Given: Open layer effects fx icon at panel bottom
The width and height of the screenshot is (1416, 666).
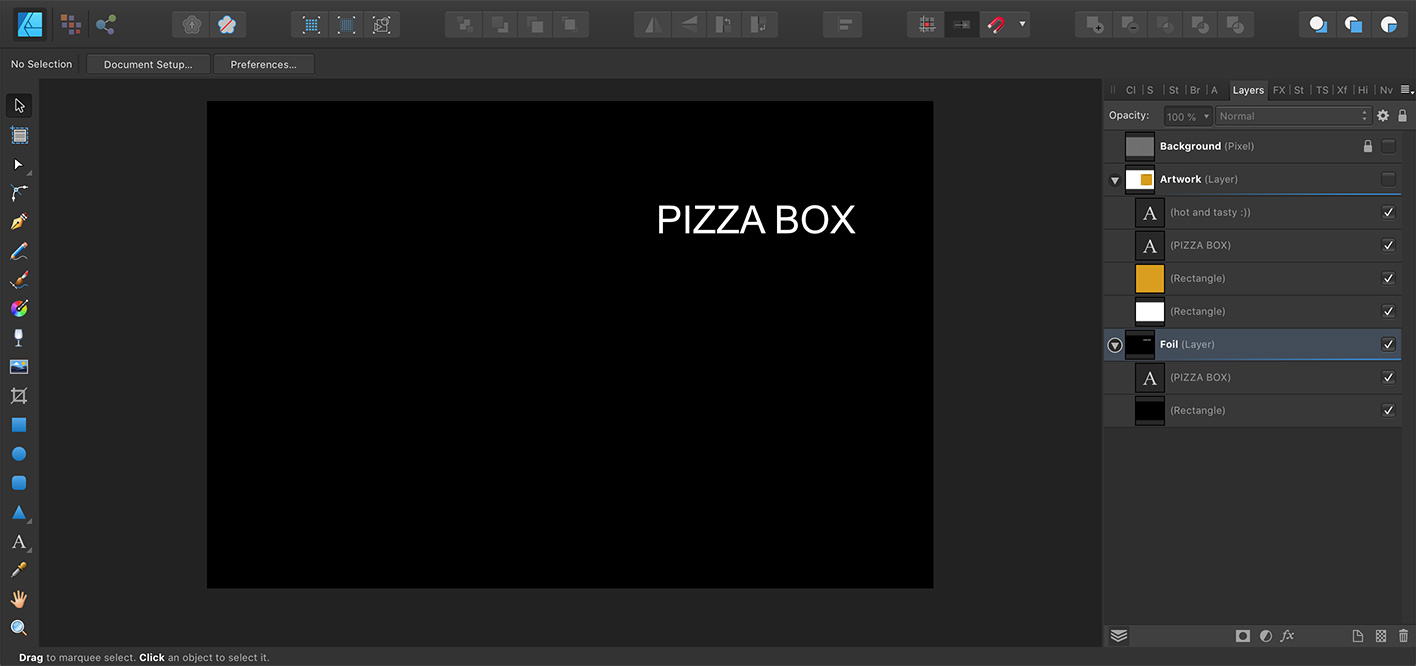Looking at the screenshot, I should point(1288,636).
